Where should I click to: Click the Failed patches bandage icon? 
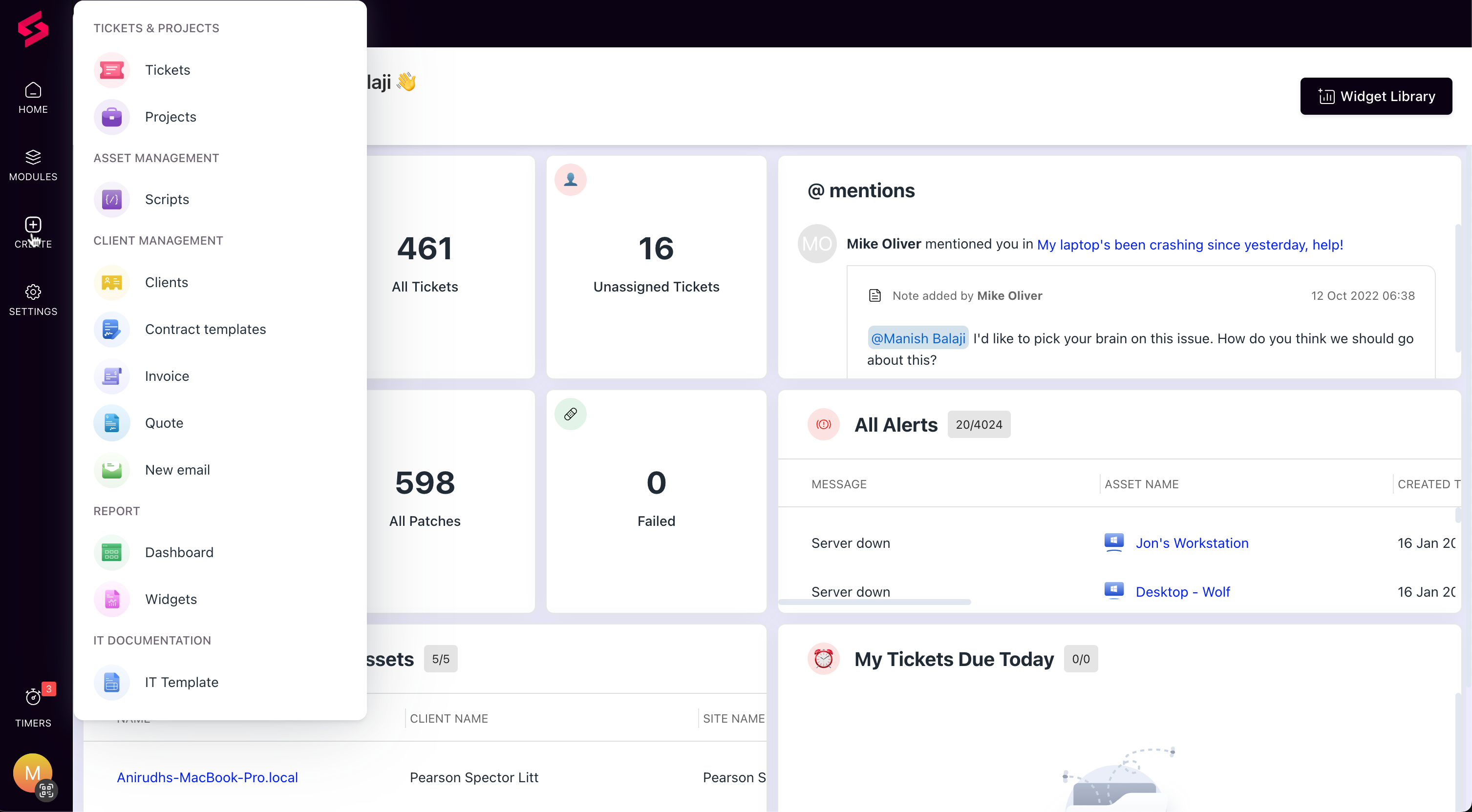pos(570,414)
